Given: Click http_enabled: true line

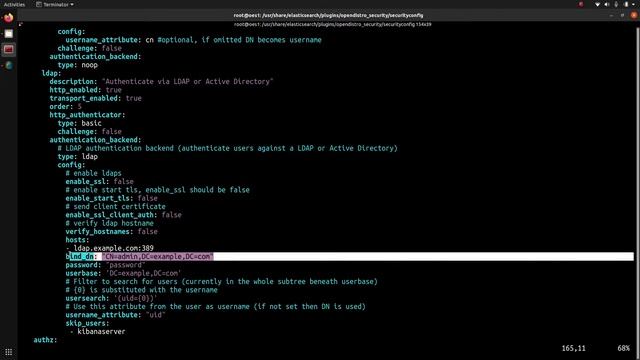Looking at the screenshot, I should (85, 90).
